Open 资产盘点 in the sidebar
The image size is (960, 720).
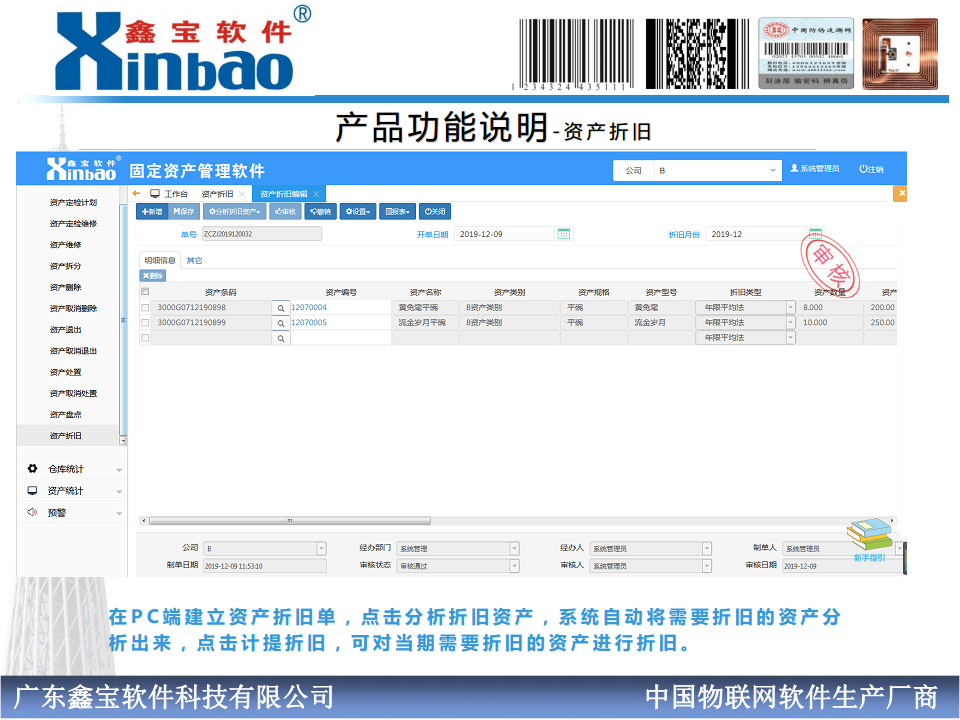[65, 414]
